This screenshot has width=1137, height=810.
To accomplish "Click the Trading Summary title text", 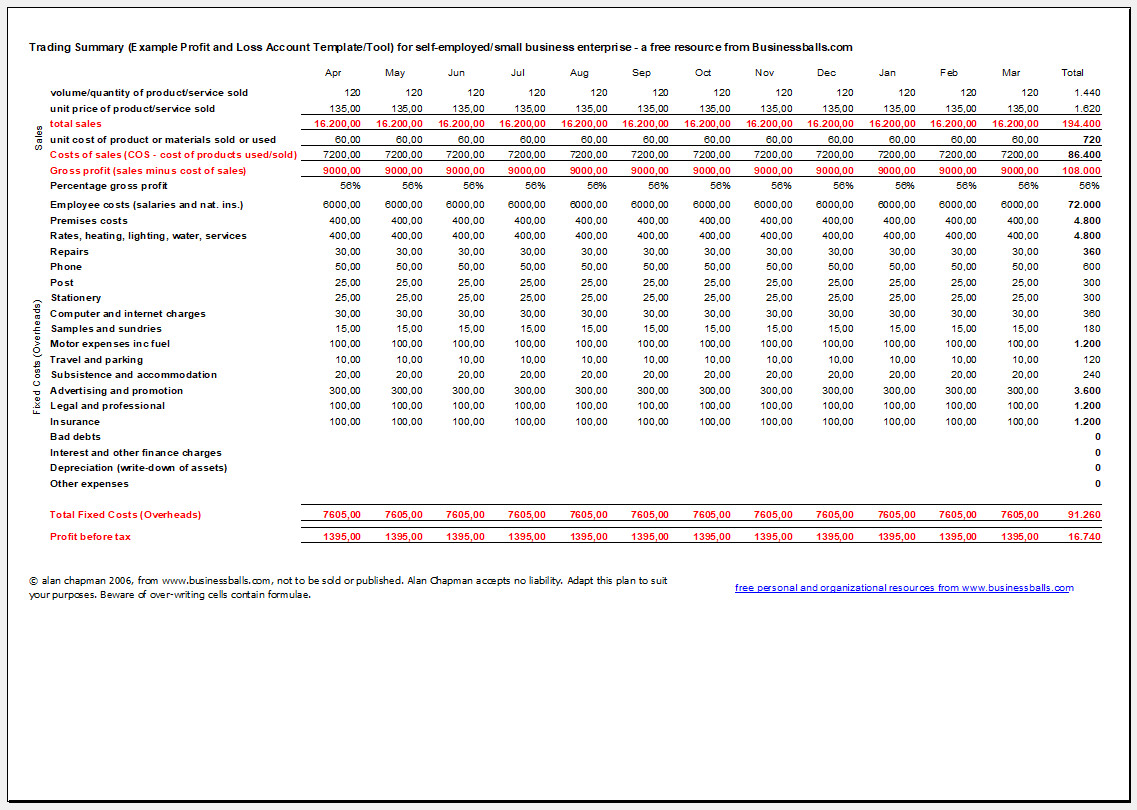I will 440,47.
